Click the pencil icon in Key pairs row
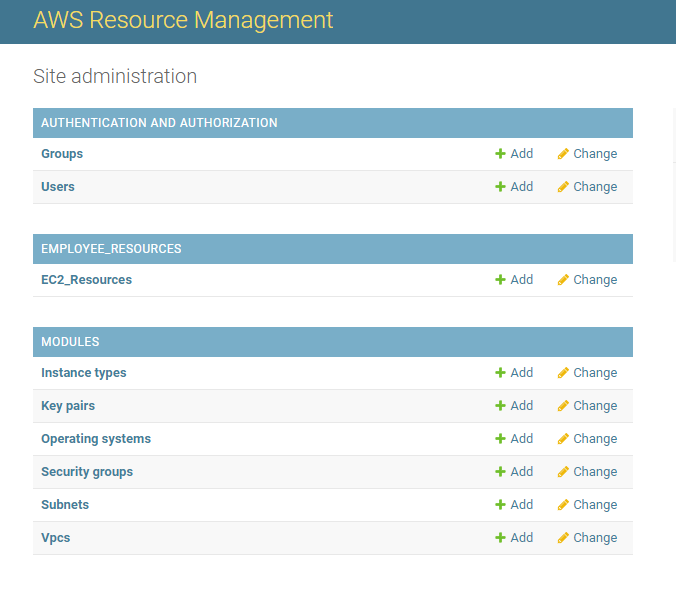The height and width of the screenshot is (612, 676). pos(563,406)
